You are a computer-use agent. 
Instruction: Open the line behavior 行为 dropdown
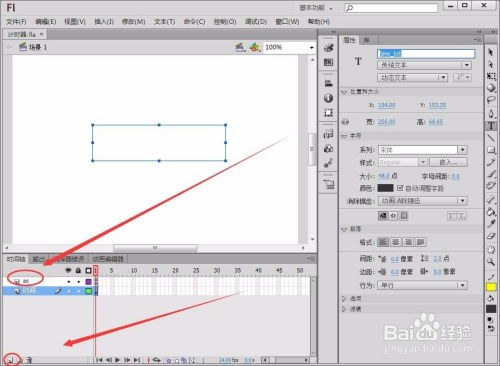pyautogui.click(x=422, y=285)
